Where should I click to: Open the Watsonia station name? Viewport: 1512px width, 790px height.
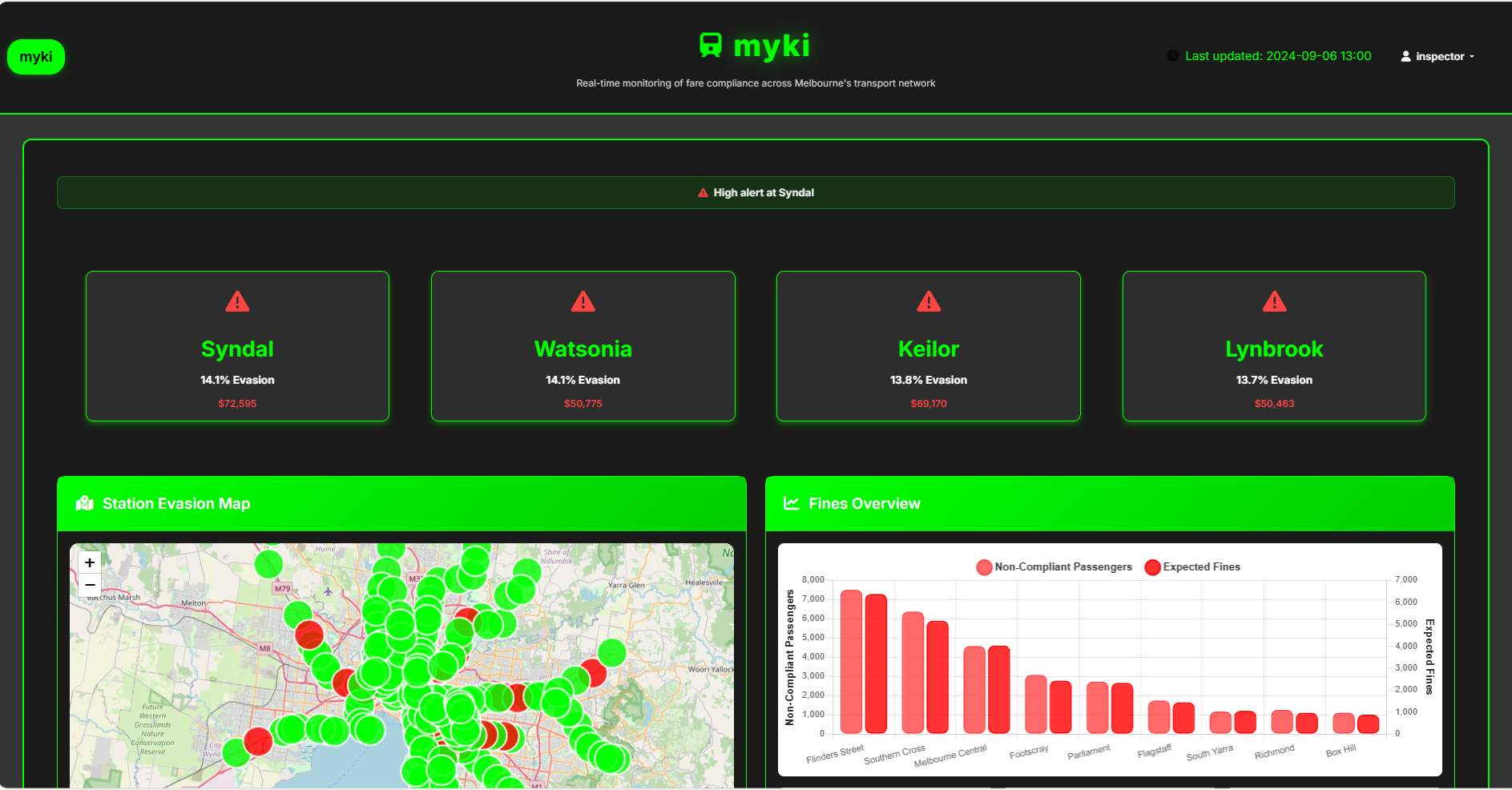[583, 349]
